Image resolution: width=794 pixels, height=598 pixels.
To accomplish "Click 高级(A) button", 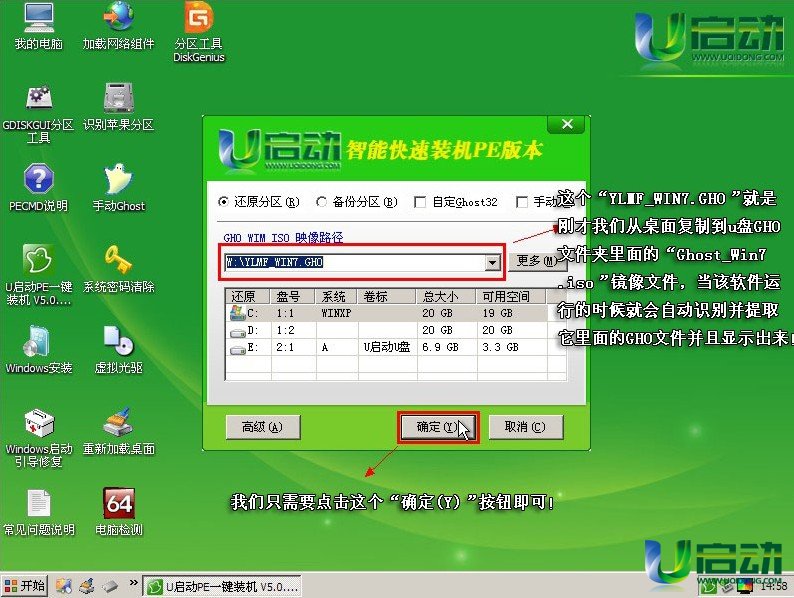I will [x=263, y=427].
